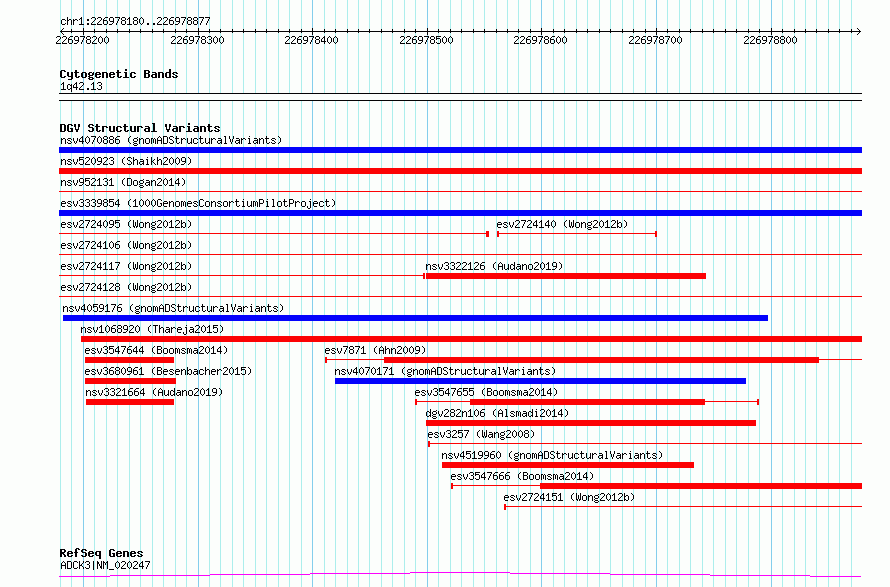The height and width of the screenshot is (587, 890).
Task: Click the nsv4070886 gnomADStructuralVariants label
Action: 171,140
